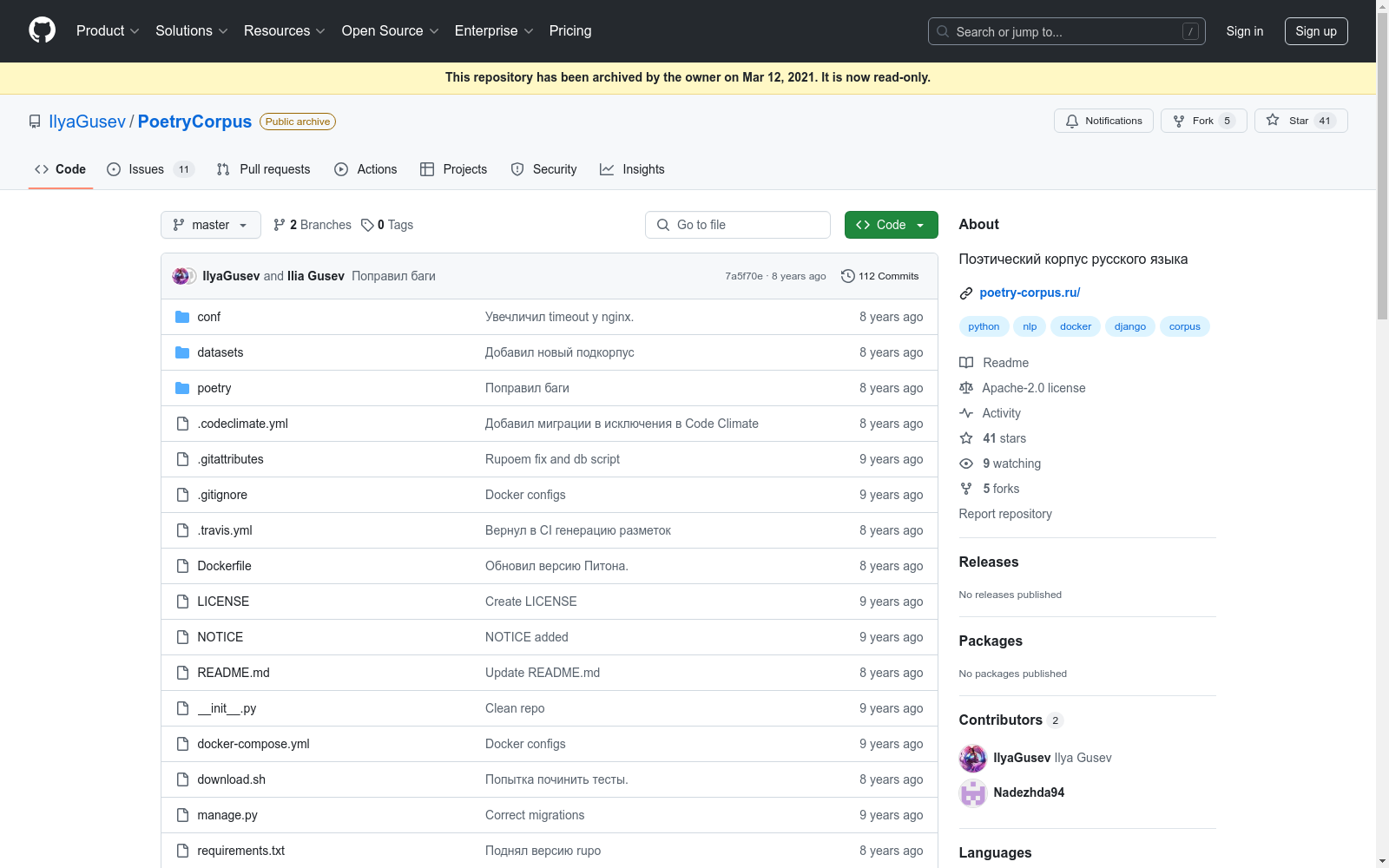Click the Nadezhda94 contributor avatar

[973, 792]
